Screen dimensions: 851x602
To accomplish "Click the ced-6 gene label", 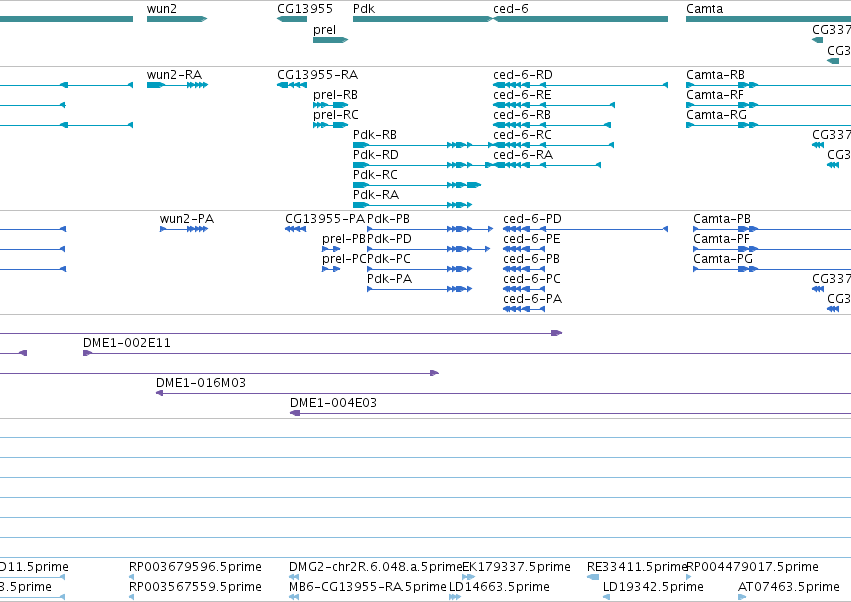I will point(511,9).
